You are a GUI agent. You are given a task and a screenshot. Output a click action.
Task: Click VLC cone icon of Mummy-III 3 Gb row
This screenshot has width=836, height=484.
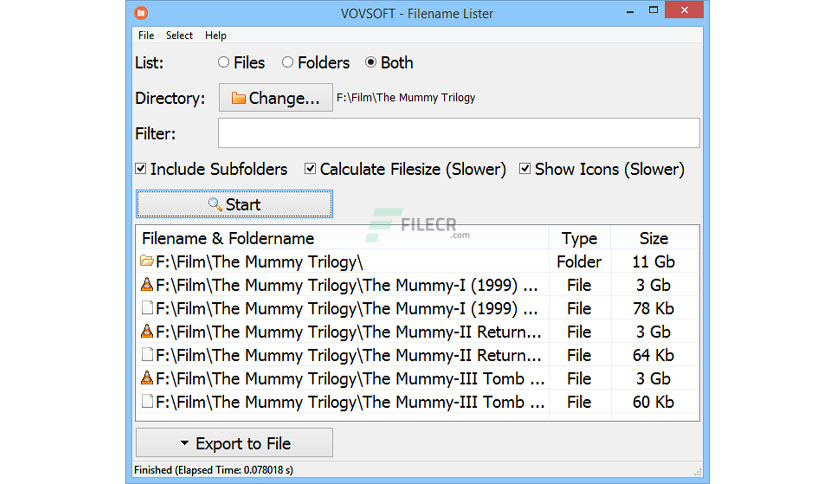147,378
